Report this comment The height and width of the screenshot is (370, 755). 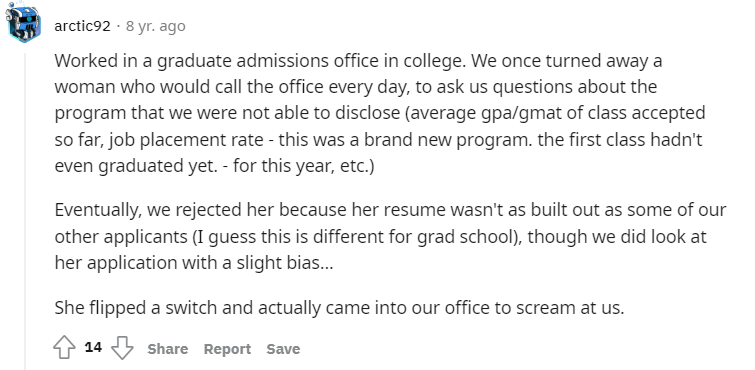[x=227, y=348]
